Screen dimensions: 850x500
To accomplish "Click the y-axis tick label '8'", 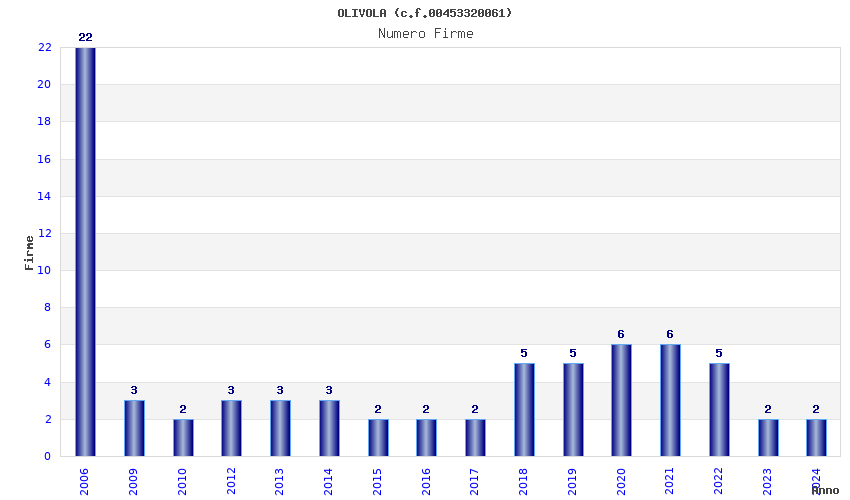I will pyautogui.click(x=48, y=307).
